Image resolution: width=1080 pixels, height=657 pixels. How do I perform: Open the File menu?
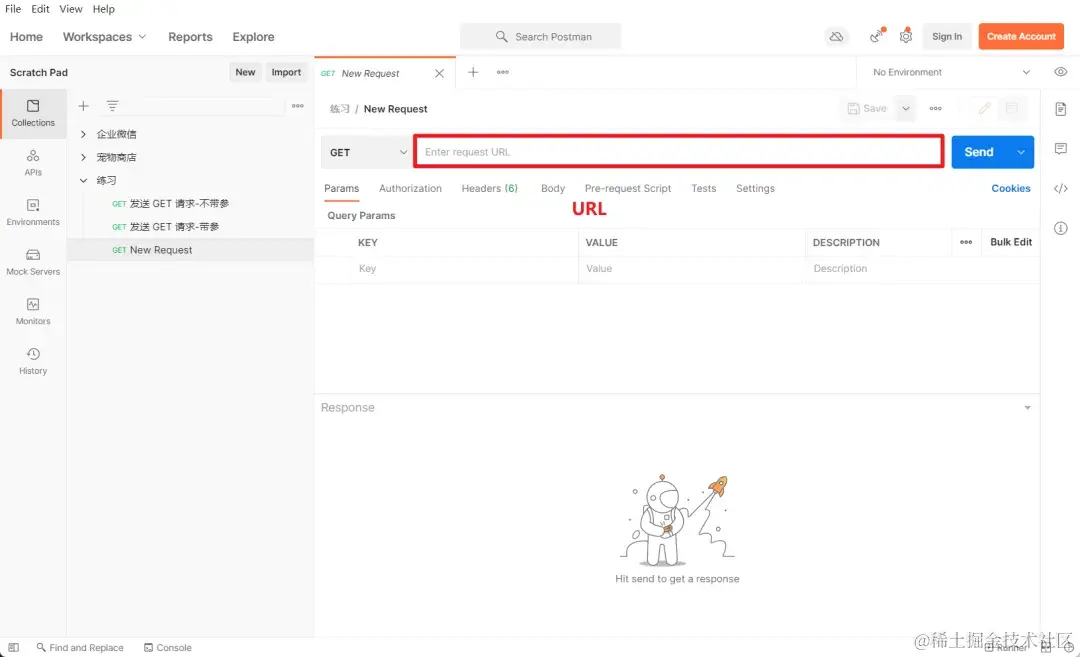click(13, 9)
